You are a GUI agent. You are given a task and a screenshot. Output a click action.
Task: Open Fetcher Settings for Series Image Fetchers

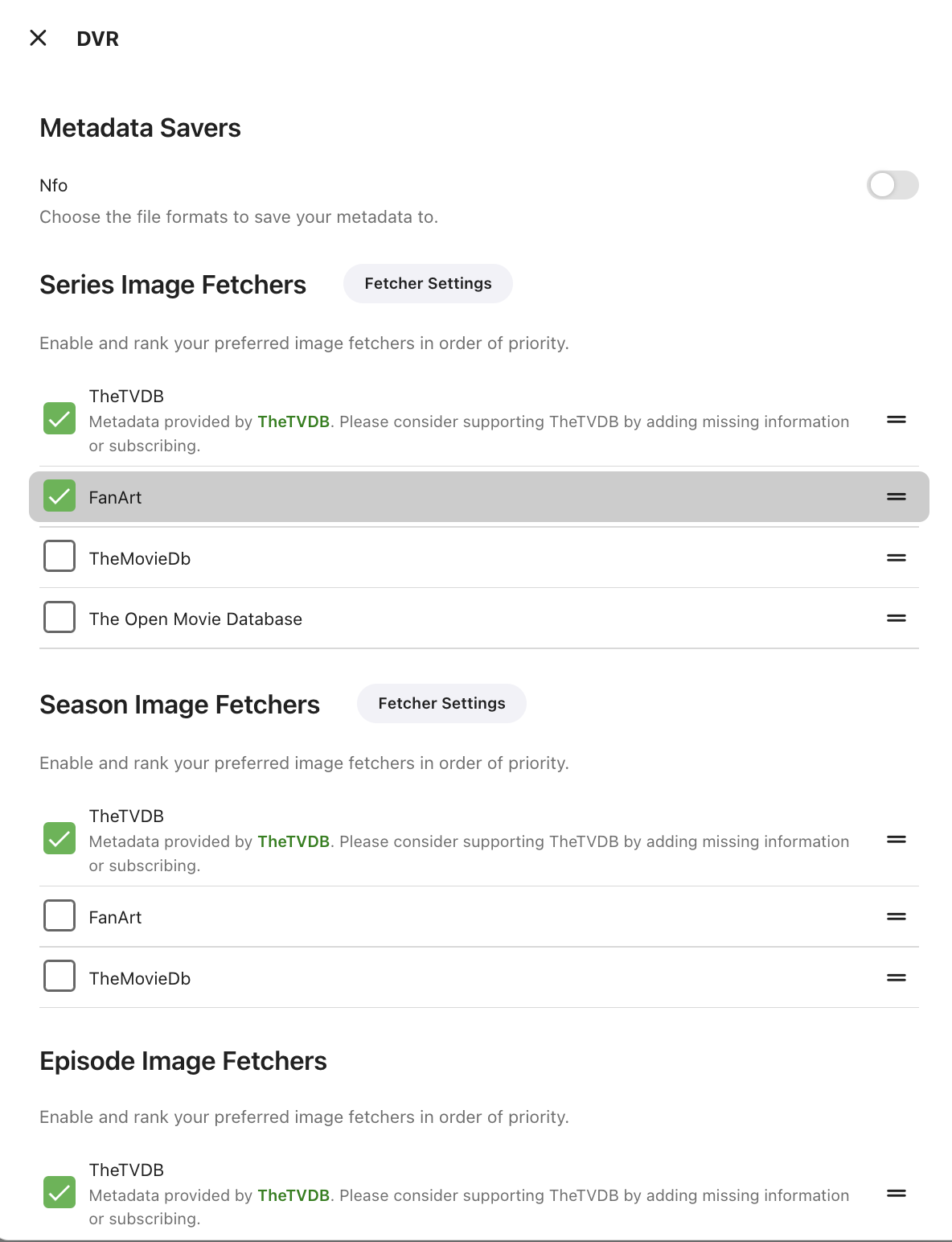point(428,284)
